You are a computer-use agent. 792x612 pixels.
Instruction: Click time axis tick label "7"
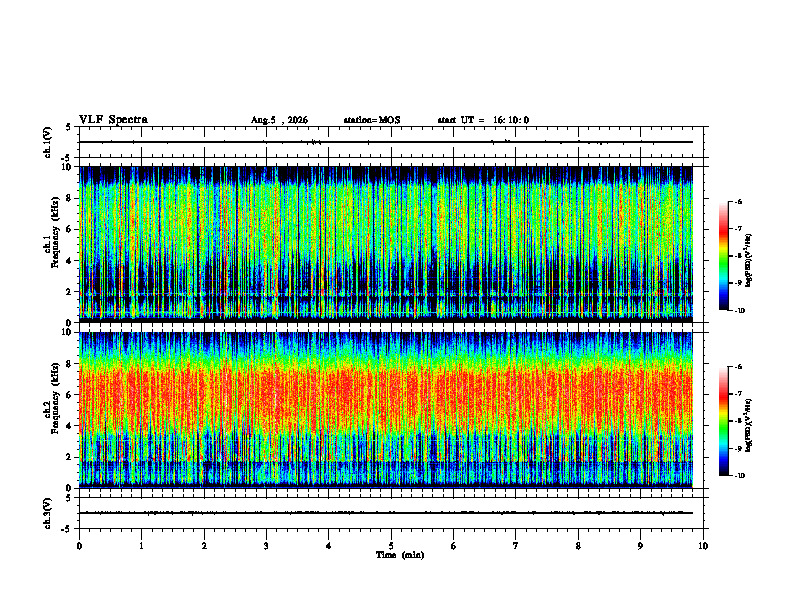[x=516, y=546]
